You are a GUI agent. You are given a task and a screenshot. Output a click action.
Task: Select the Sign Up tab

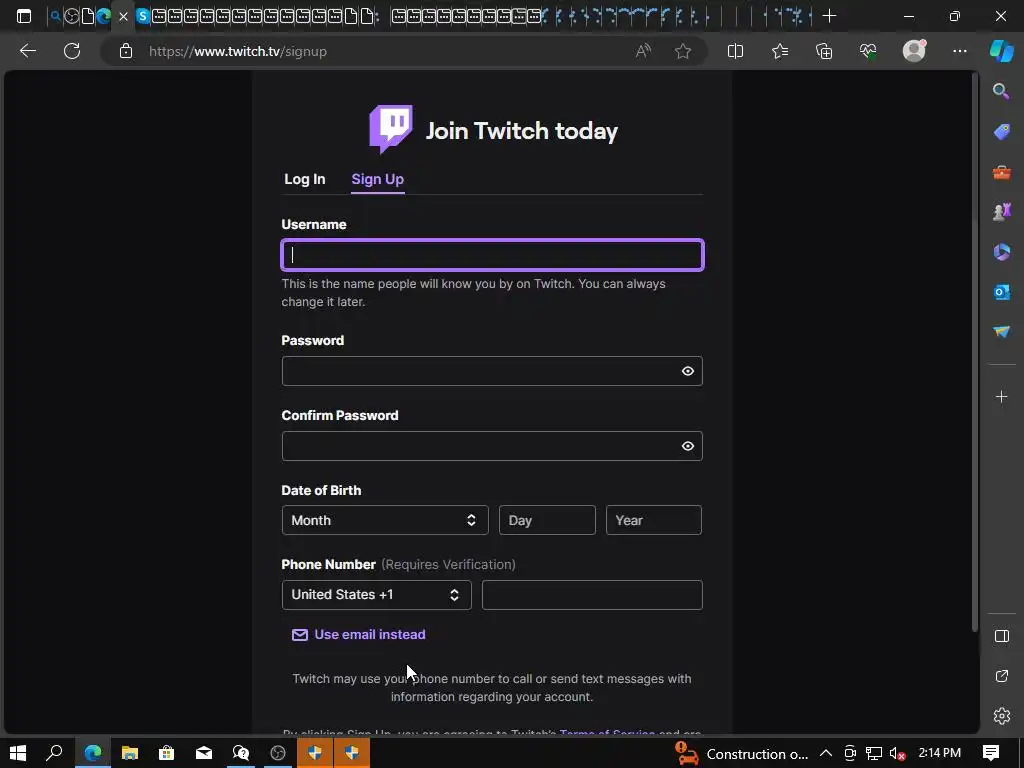click(x=377, y=179)
